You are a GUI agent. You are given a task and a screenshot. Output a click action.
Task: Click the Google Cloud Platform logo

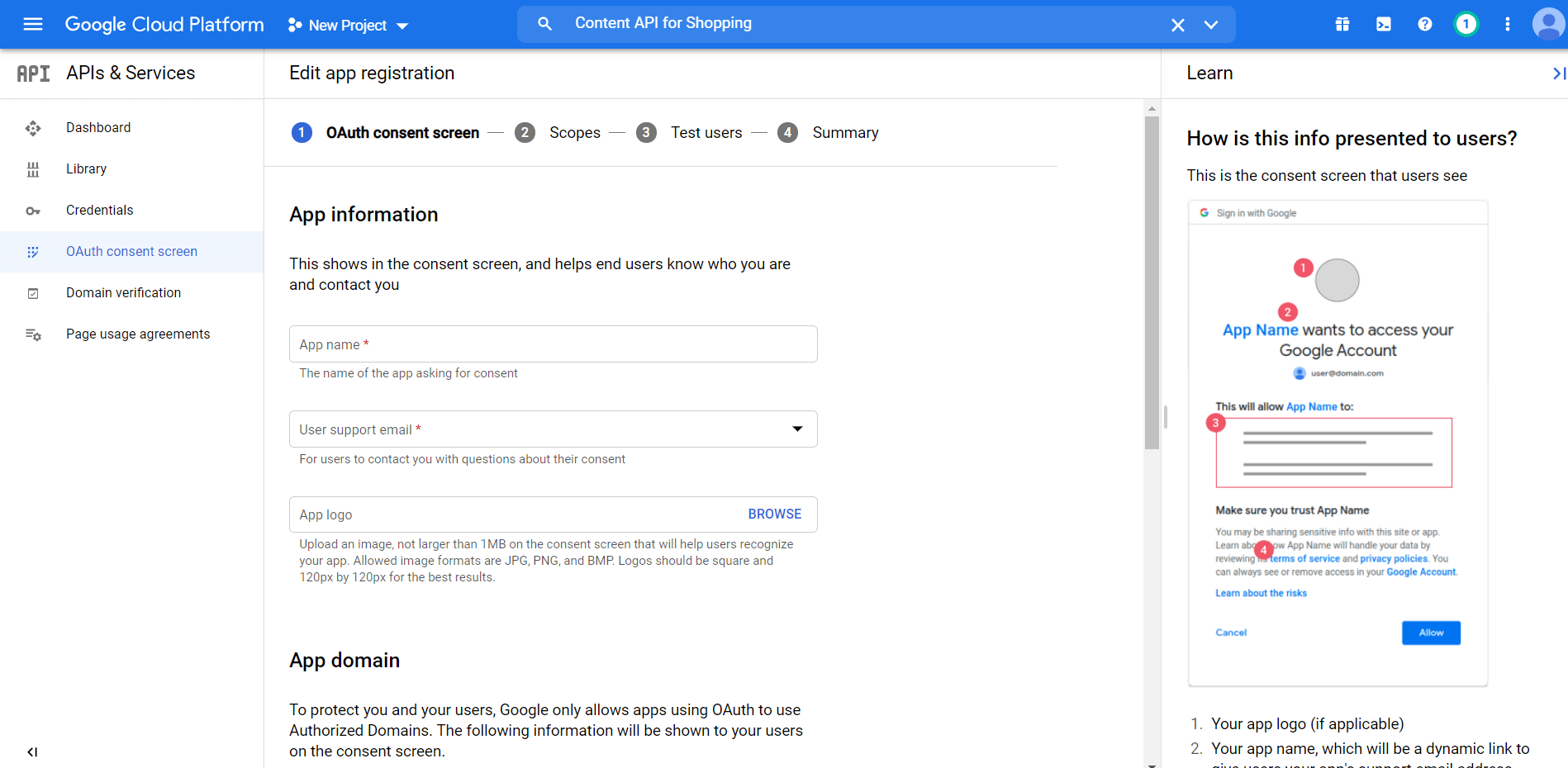pos(164,25)
